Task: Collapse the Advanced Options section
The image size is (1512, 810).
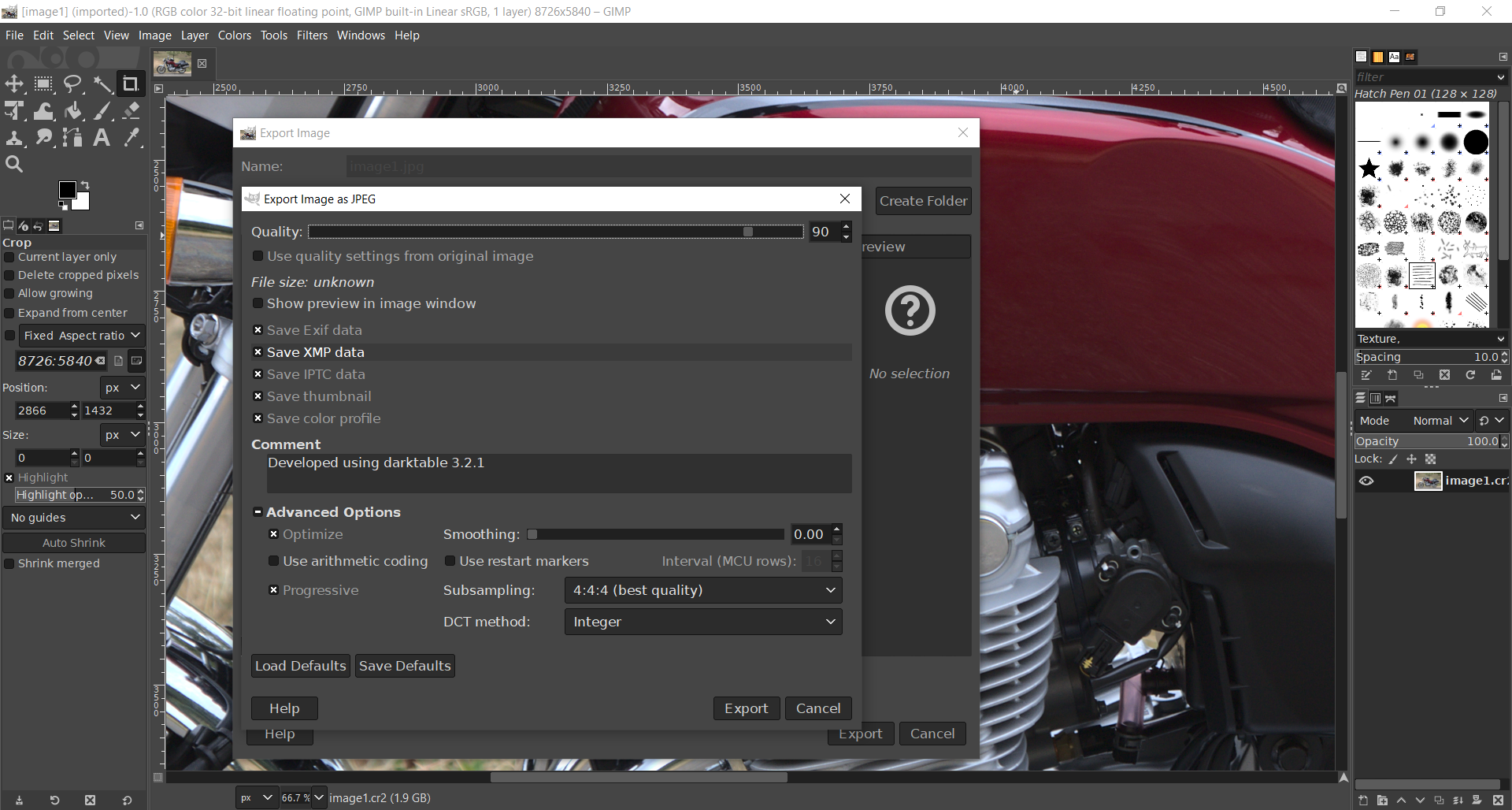Action: point(258,512)
